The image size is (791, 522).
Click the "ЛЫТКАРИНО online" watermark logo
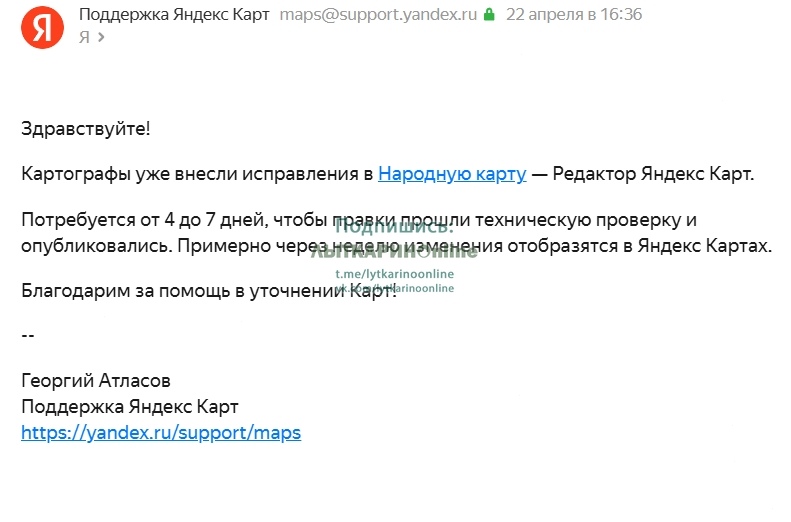tap(393, 251)
